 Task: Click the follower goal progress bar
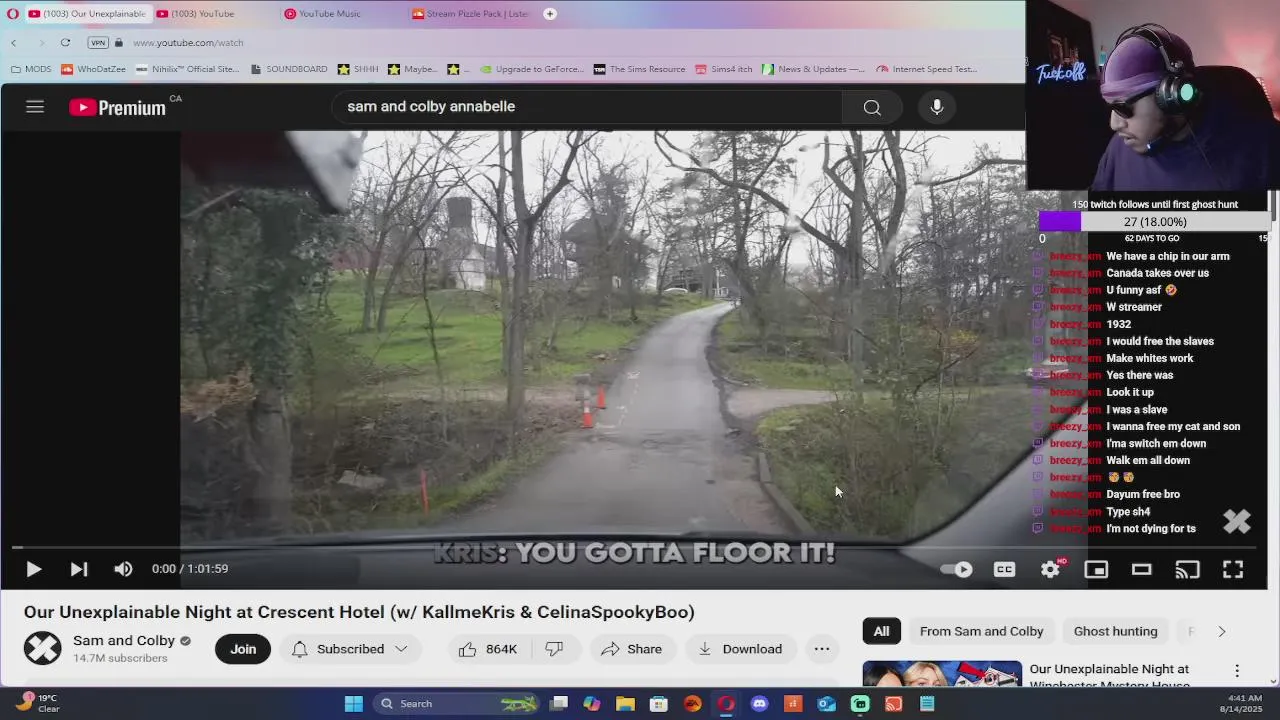click(x=1154, y=222)
